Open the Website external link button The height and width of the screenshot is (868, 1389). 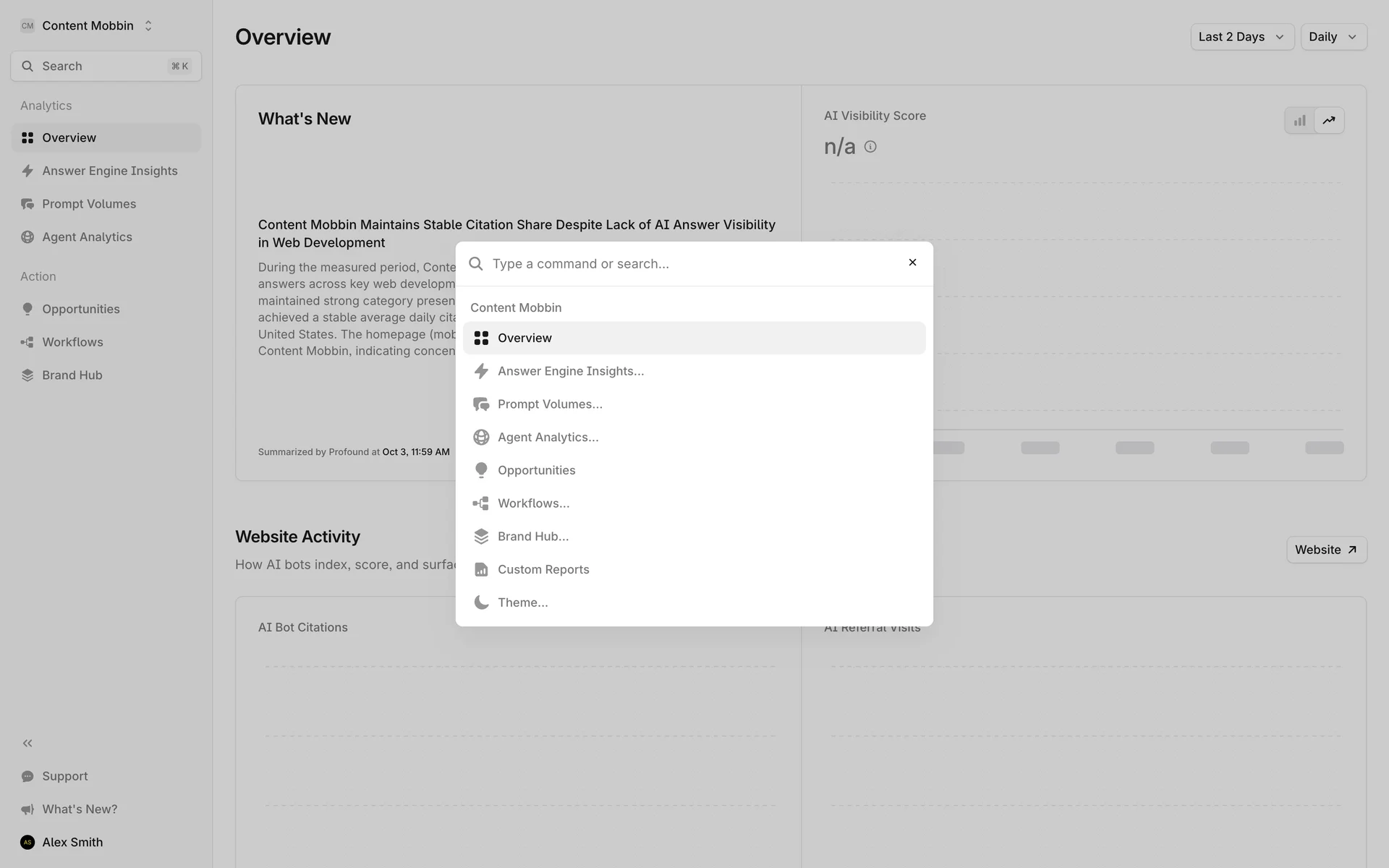[x=1325, y=550]
